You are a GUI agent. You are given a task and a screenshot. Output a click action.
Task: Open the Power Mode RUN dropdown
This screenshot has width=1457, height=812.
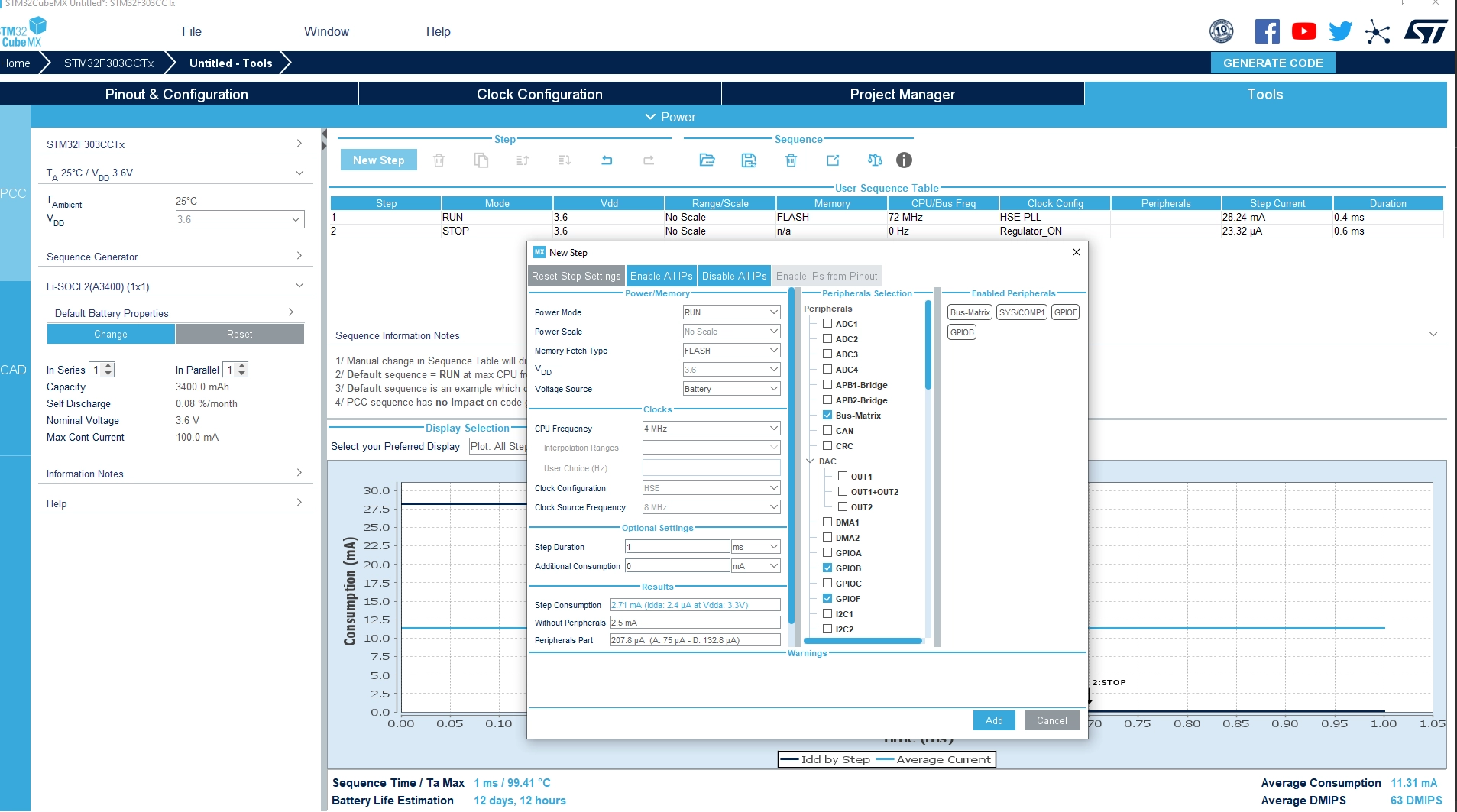click(x=731, y=312)
